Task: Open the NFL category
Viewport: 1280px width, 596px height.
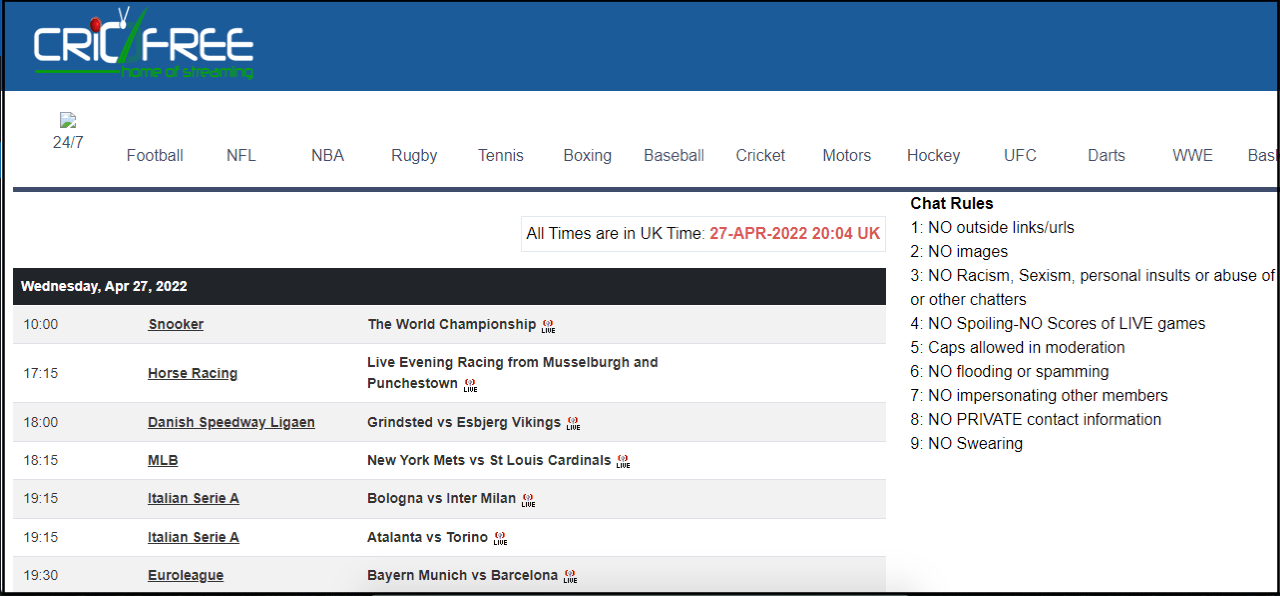Action: (x=241, y=155)
